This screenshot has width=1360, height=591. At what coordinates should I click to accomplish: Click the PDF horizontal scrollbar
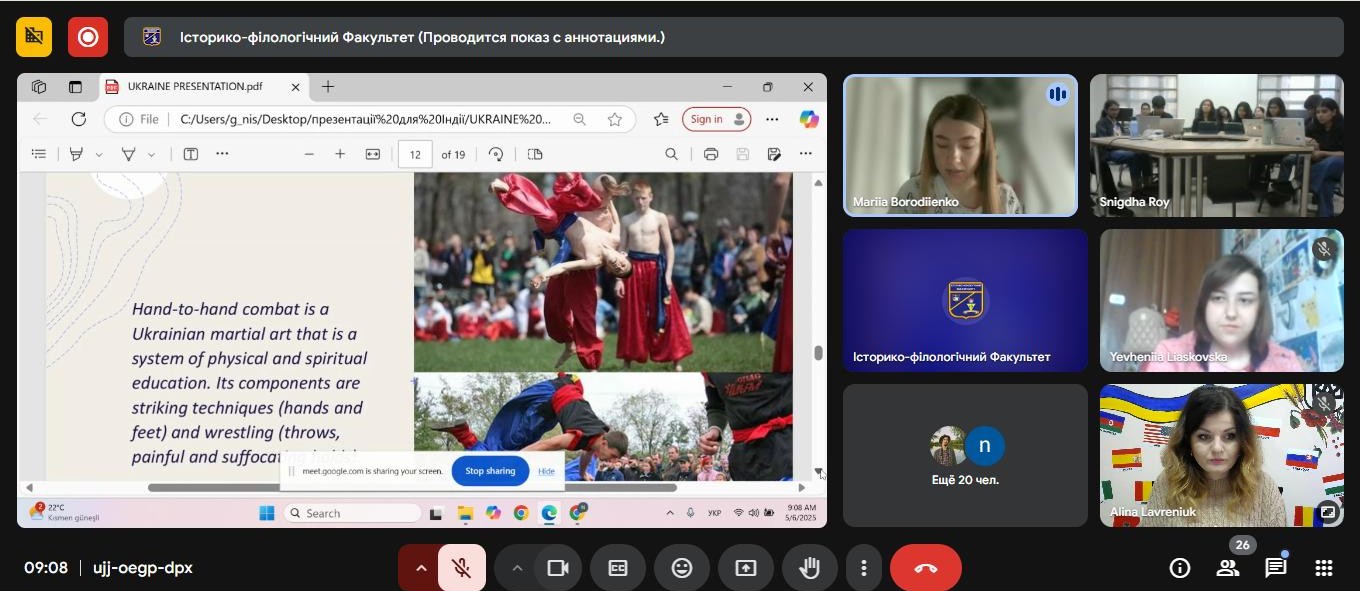pyautogui.click(x=412, y=488)
